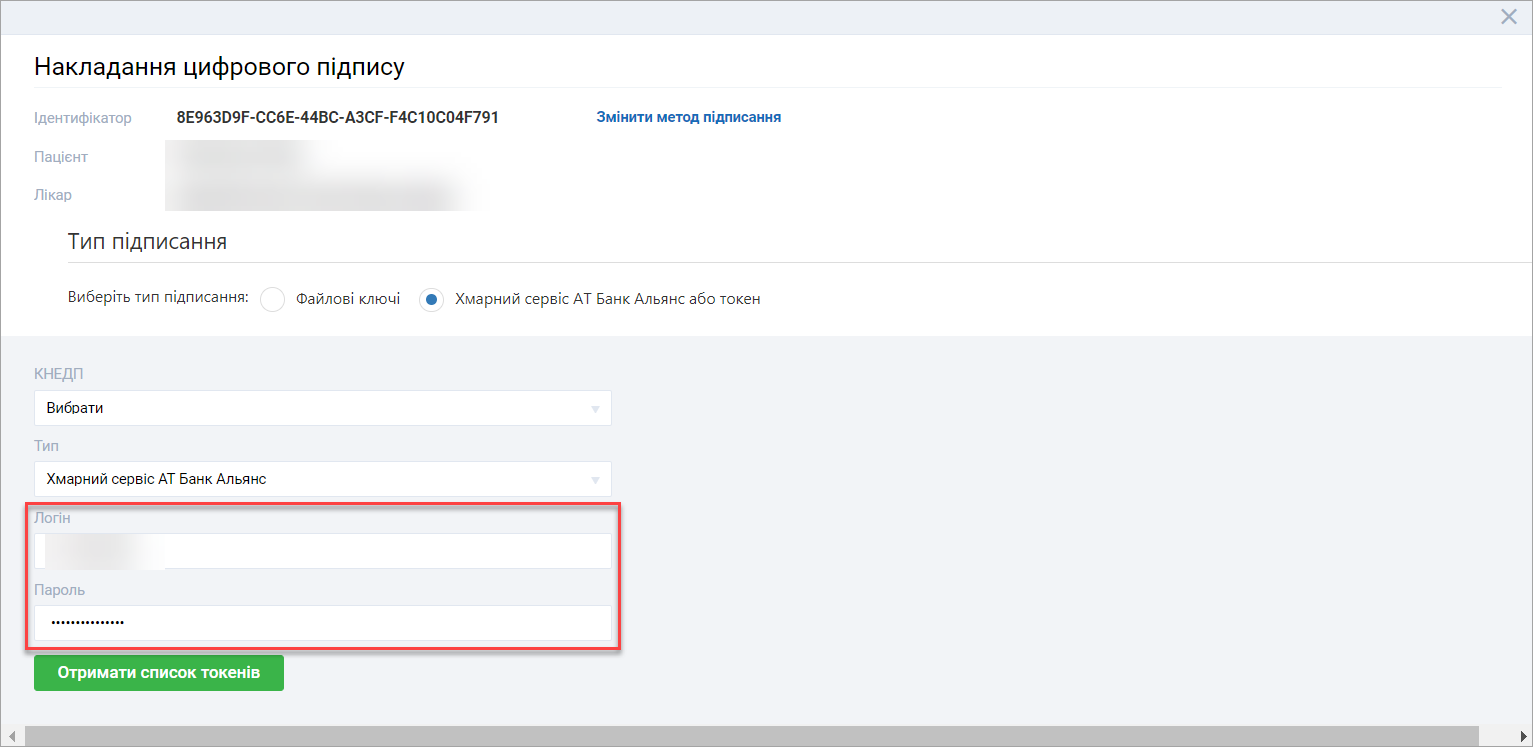
Task: Click the 'КНЕДП' field label
Action: click(59, 374)
